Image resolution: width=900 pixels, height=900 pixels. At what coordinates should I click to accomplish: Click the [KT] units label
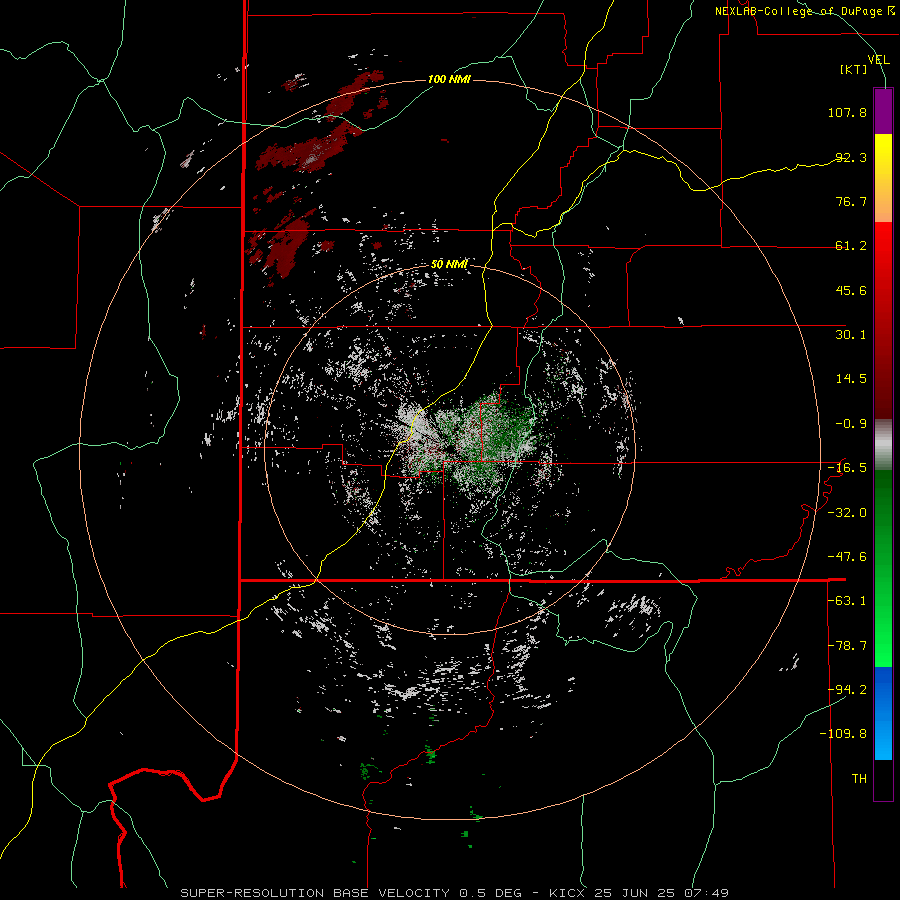point(854,69)
